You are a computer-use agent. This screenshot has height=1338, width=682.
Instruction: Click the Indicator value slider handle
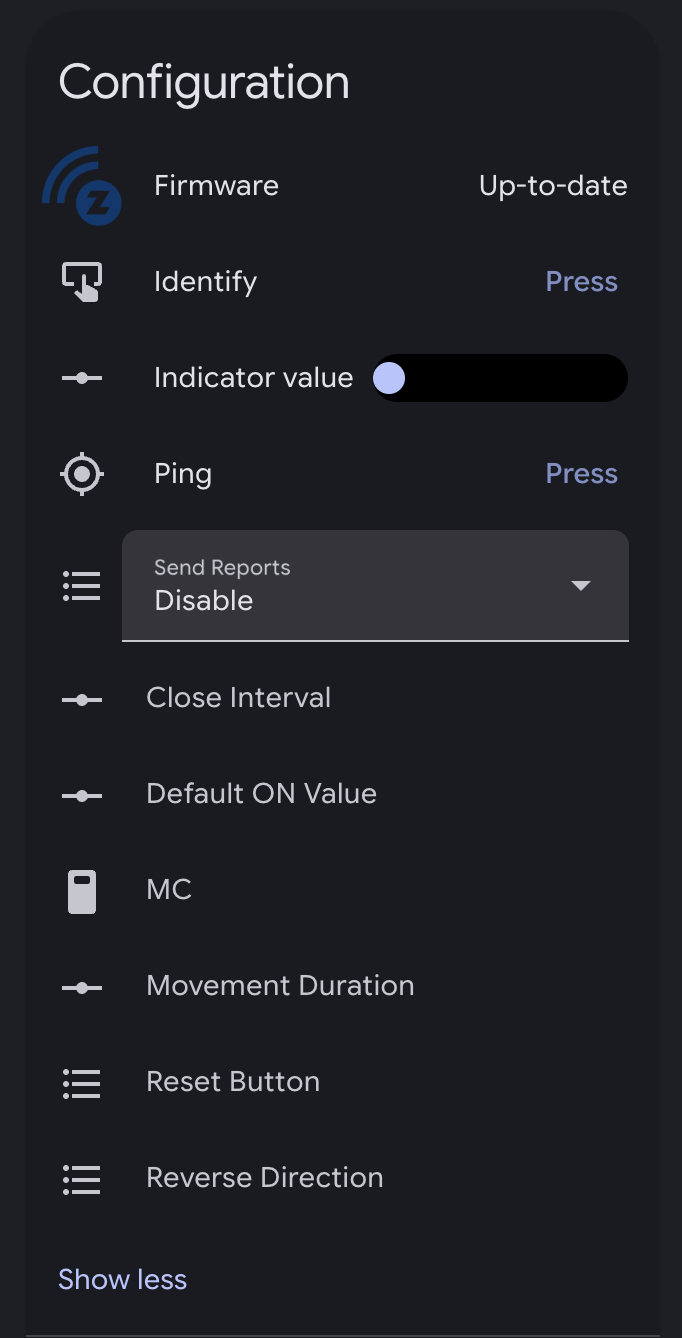tap(388, 378)
